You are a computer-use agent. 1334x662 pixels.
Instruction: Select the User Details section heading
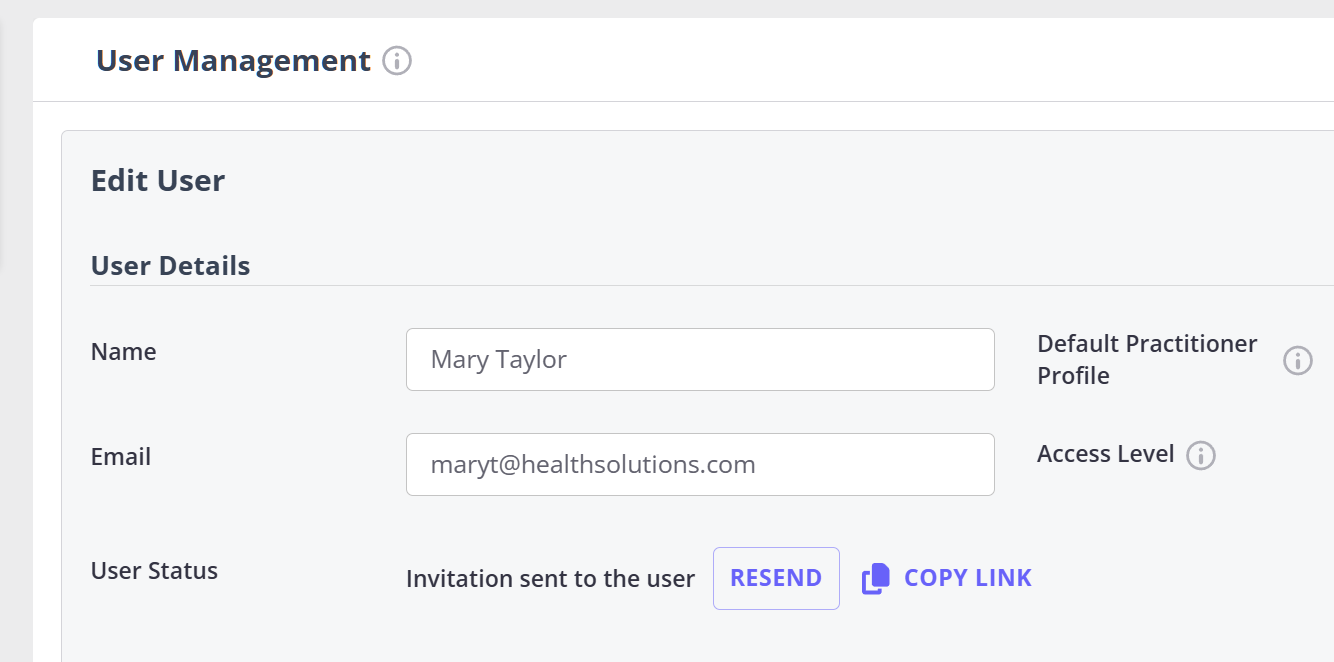170,266
